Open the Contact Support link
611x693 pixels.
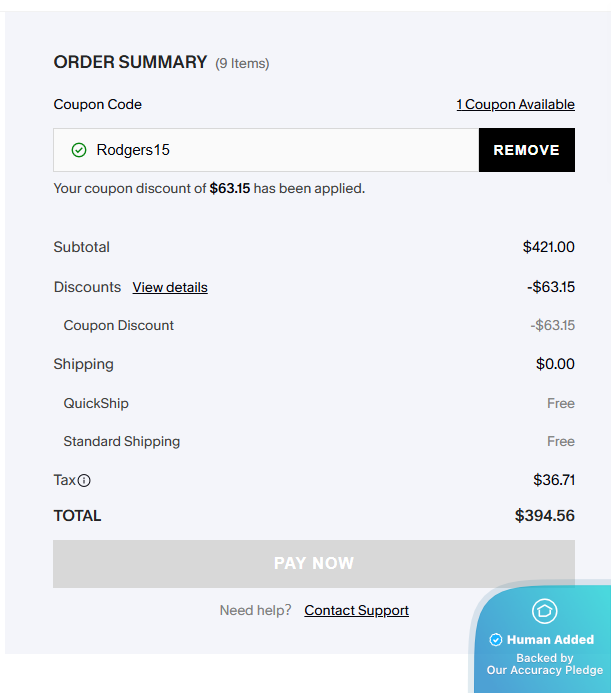pos(356,611)
